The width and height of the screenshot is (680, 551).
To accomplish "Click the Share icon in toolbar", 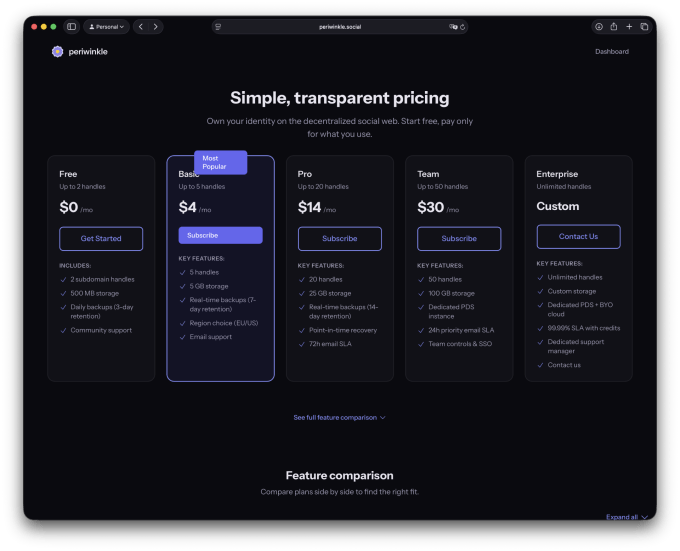I will pyautogui.click(x=614, y=27).
